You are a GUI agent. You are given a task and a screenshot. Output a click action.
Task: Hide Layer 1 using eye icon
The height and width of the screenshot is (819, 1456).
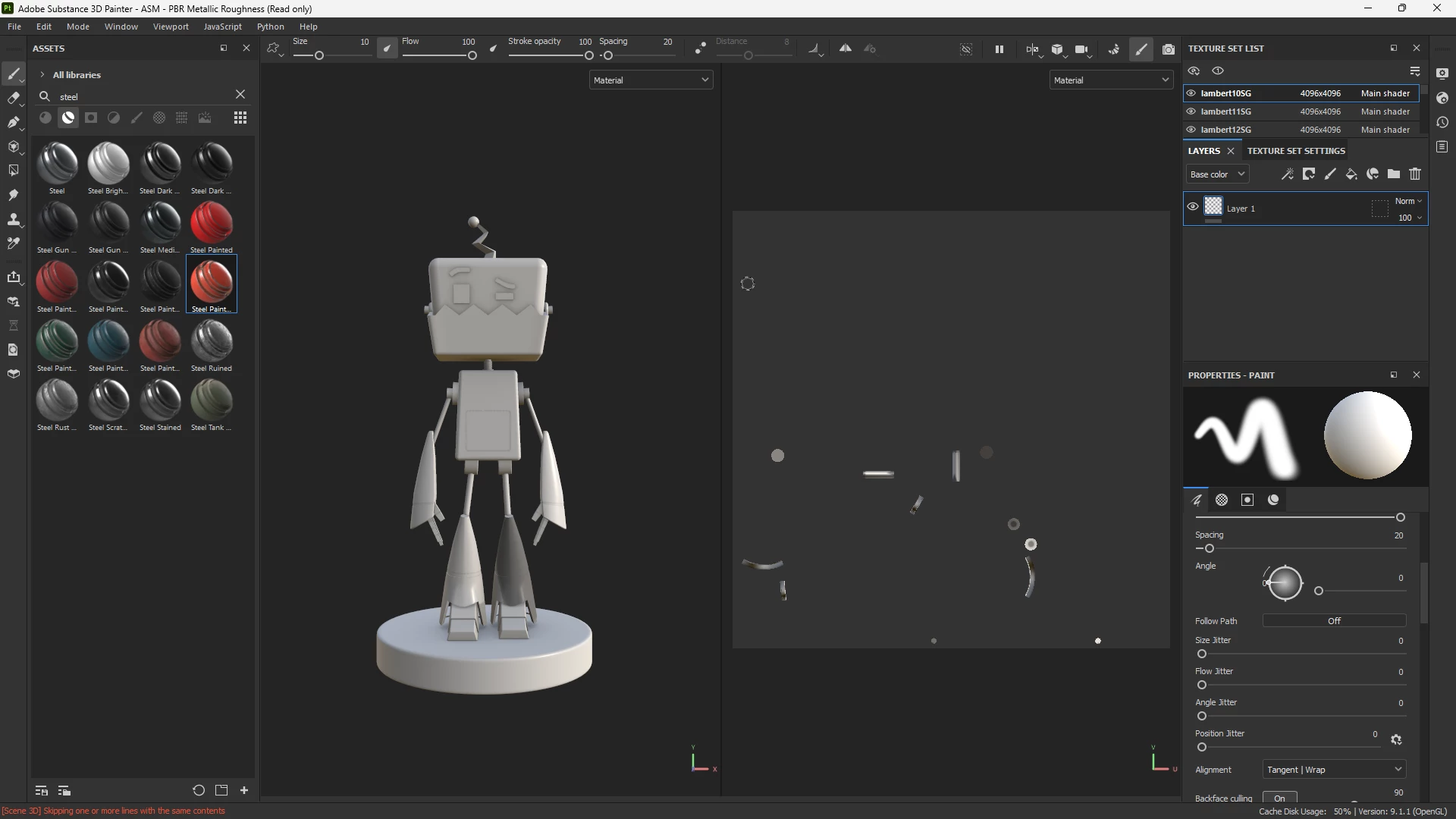tap(1193, 207)
